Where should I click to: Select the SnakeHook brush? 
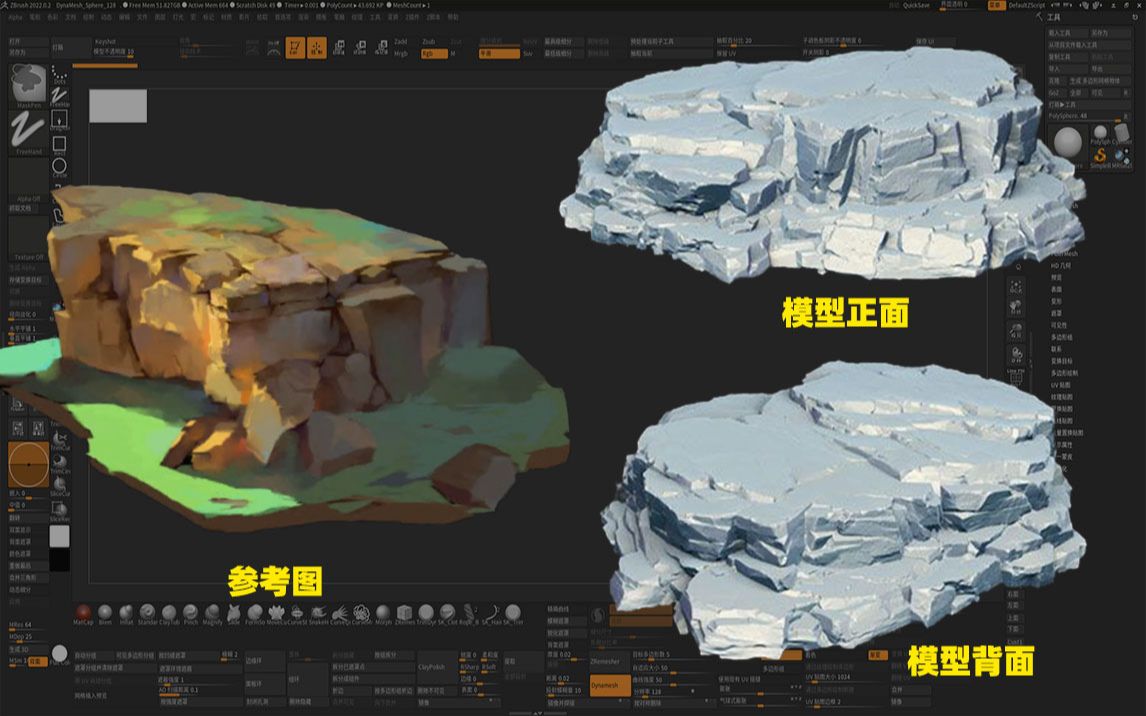(x=319, y=612)
